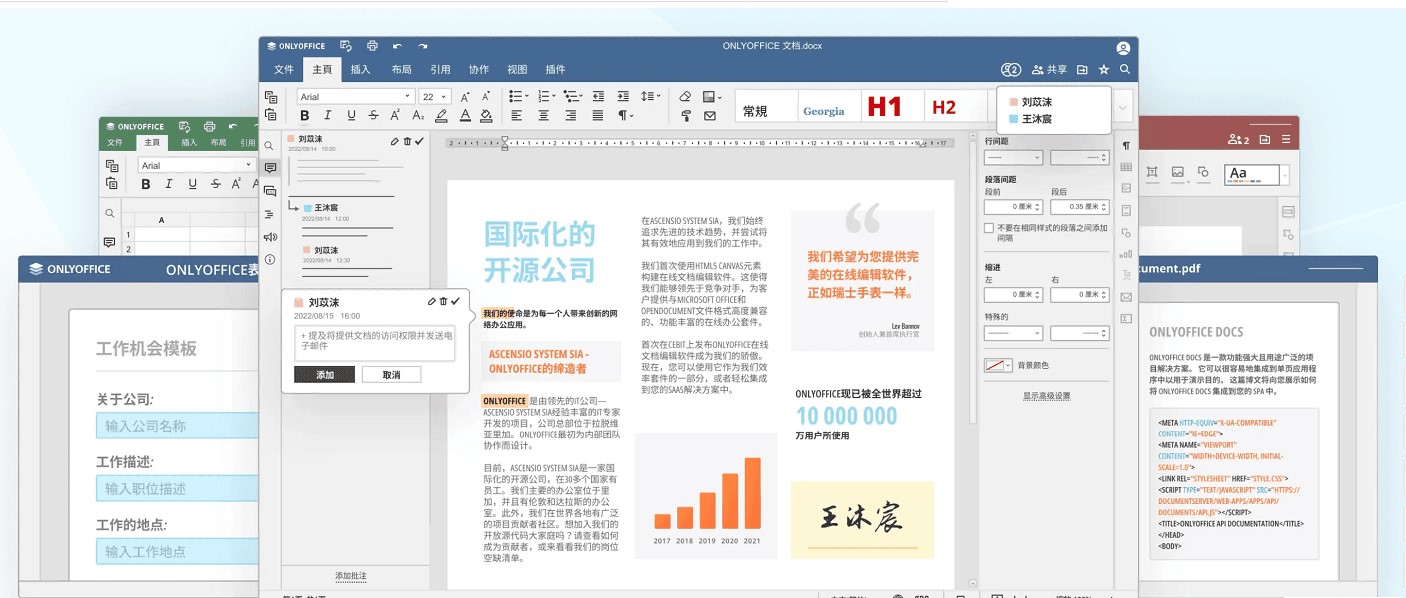Switch to the 布局 tab in document editor
1406x598 pixels.
tap(401, 70)
